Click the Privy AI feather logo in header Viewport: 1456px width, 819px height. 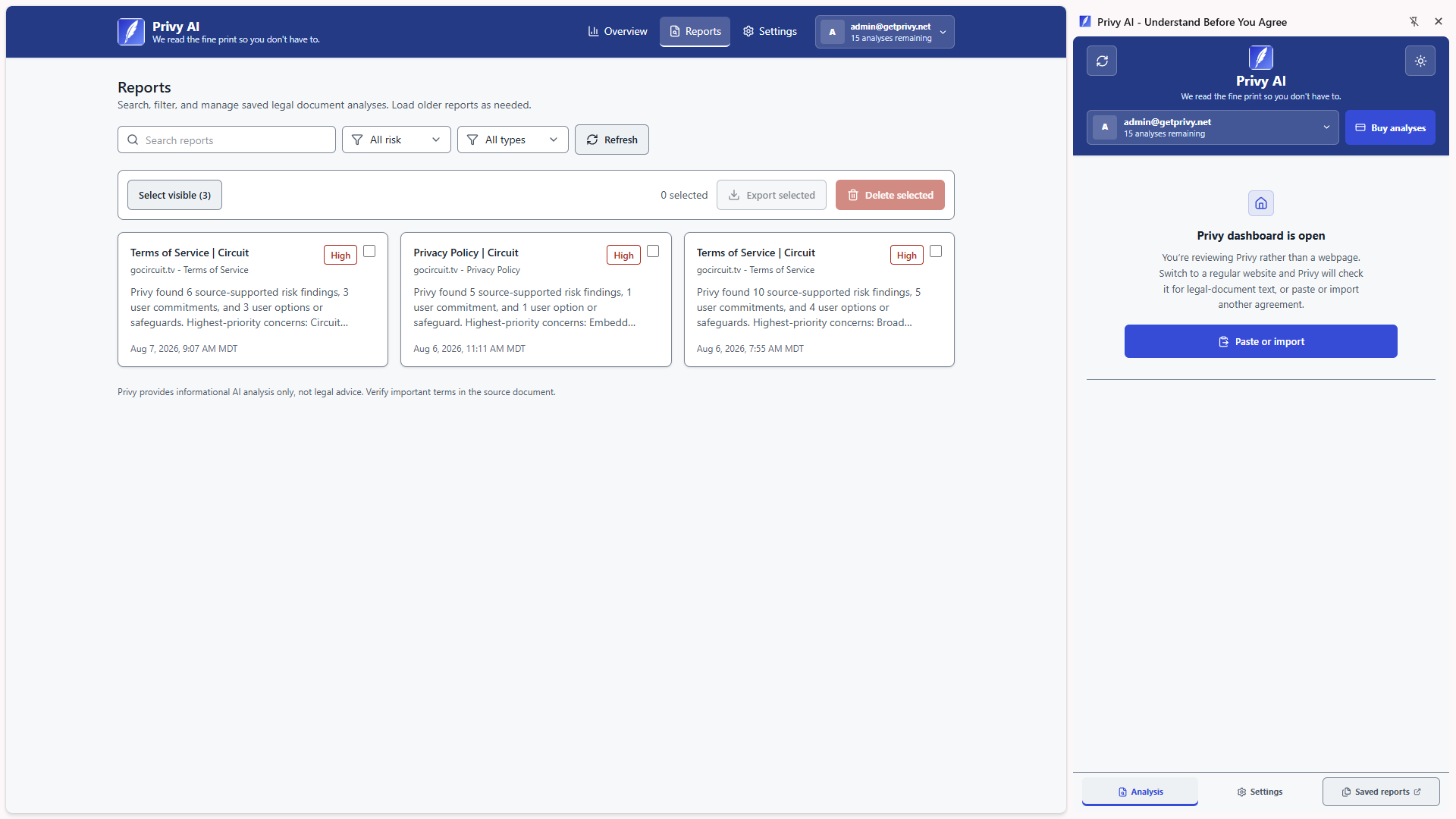point(131,32)
